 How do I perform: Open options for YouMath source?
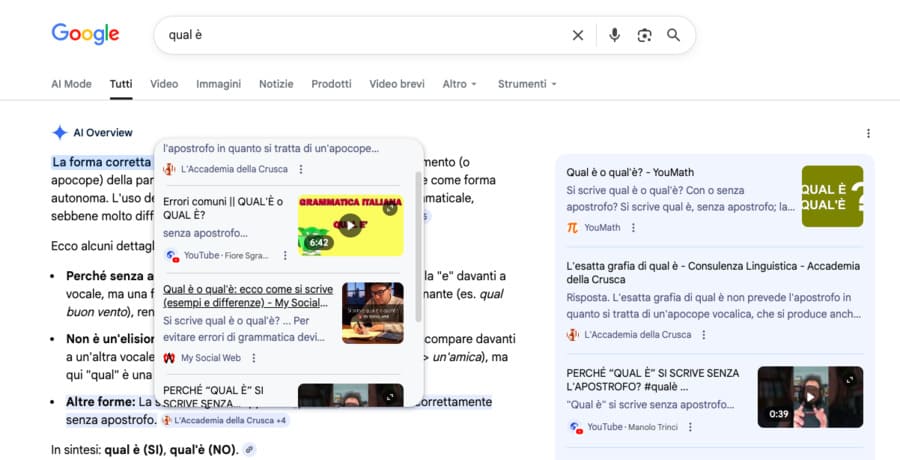[633, 227]
